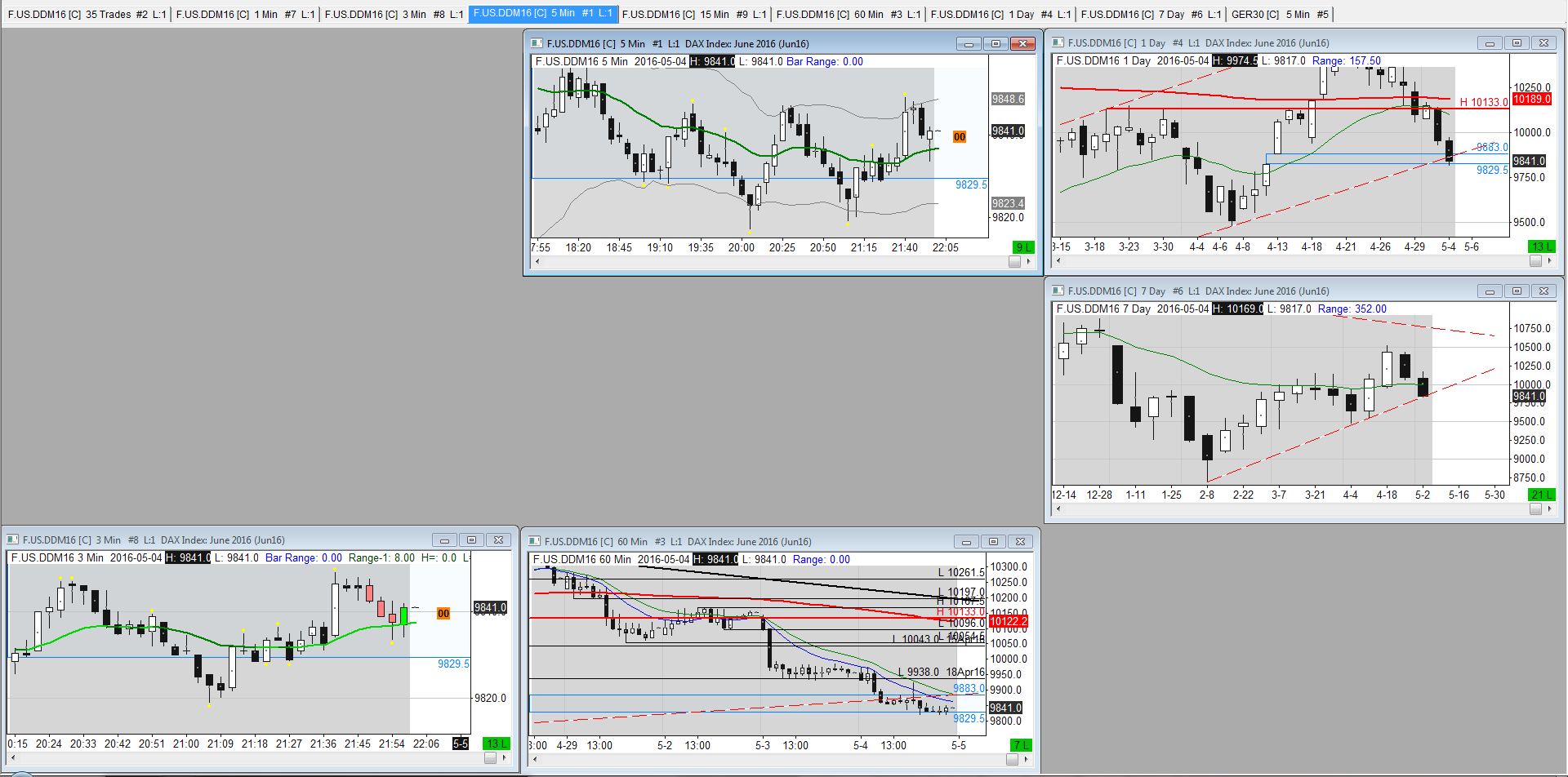Click the green "9 L" box in 5 Min chart
The width and height of the screenshot is (1568, 777).
click(1022, 247)
